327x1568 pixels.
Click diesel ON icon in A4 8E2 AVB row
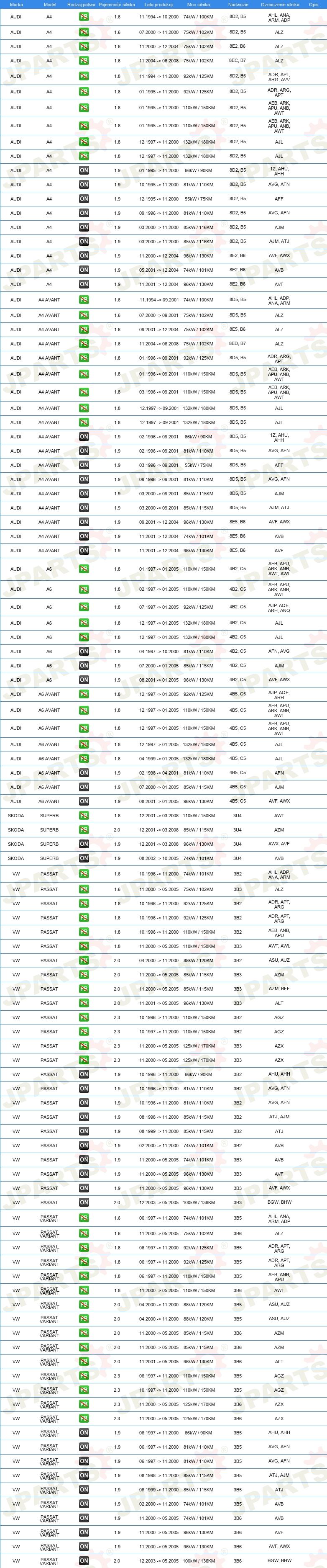pos(84,270)
